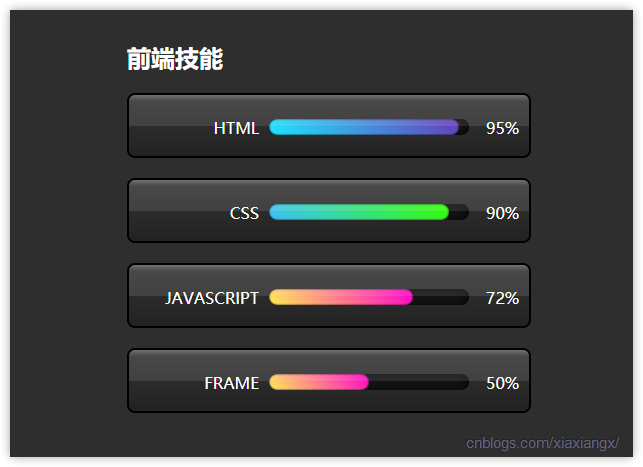
Task: Click the 72% percentage value
Action: (x=502, y=298)
